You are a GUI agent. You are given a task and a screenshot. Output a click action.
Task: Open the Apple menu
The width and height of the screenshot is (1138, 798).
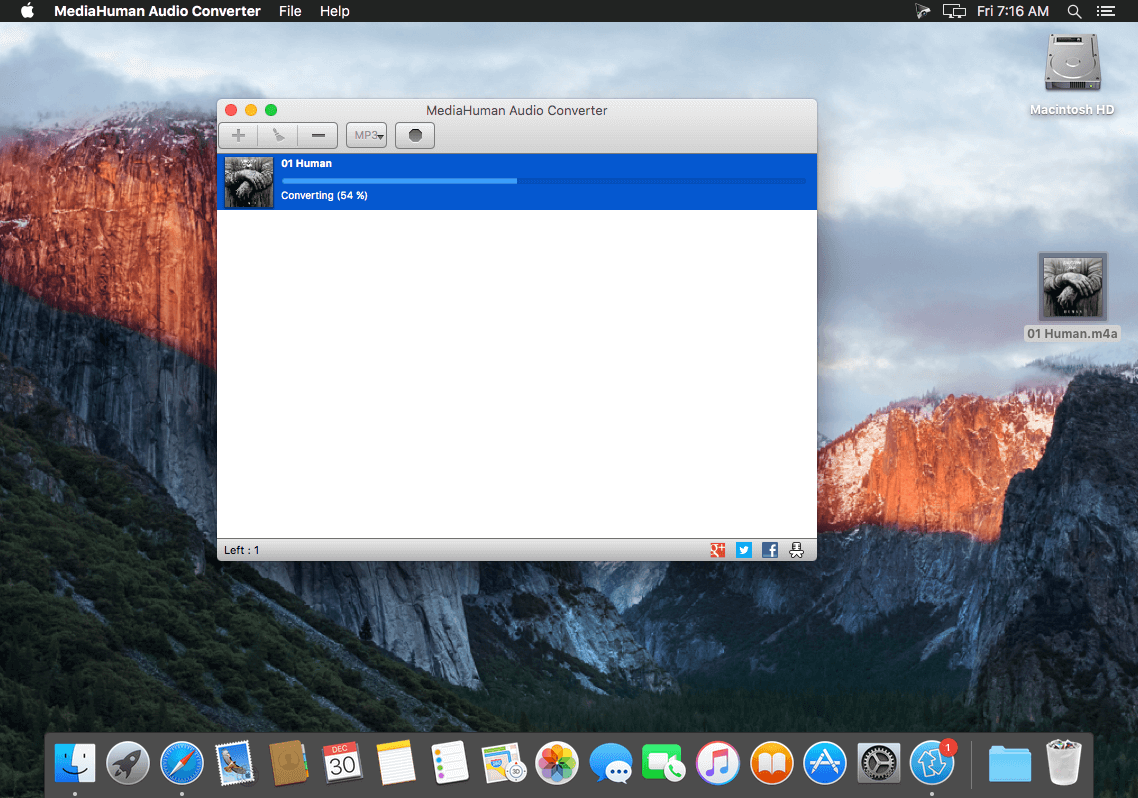[x=27, y=11]
